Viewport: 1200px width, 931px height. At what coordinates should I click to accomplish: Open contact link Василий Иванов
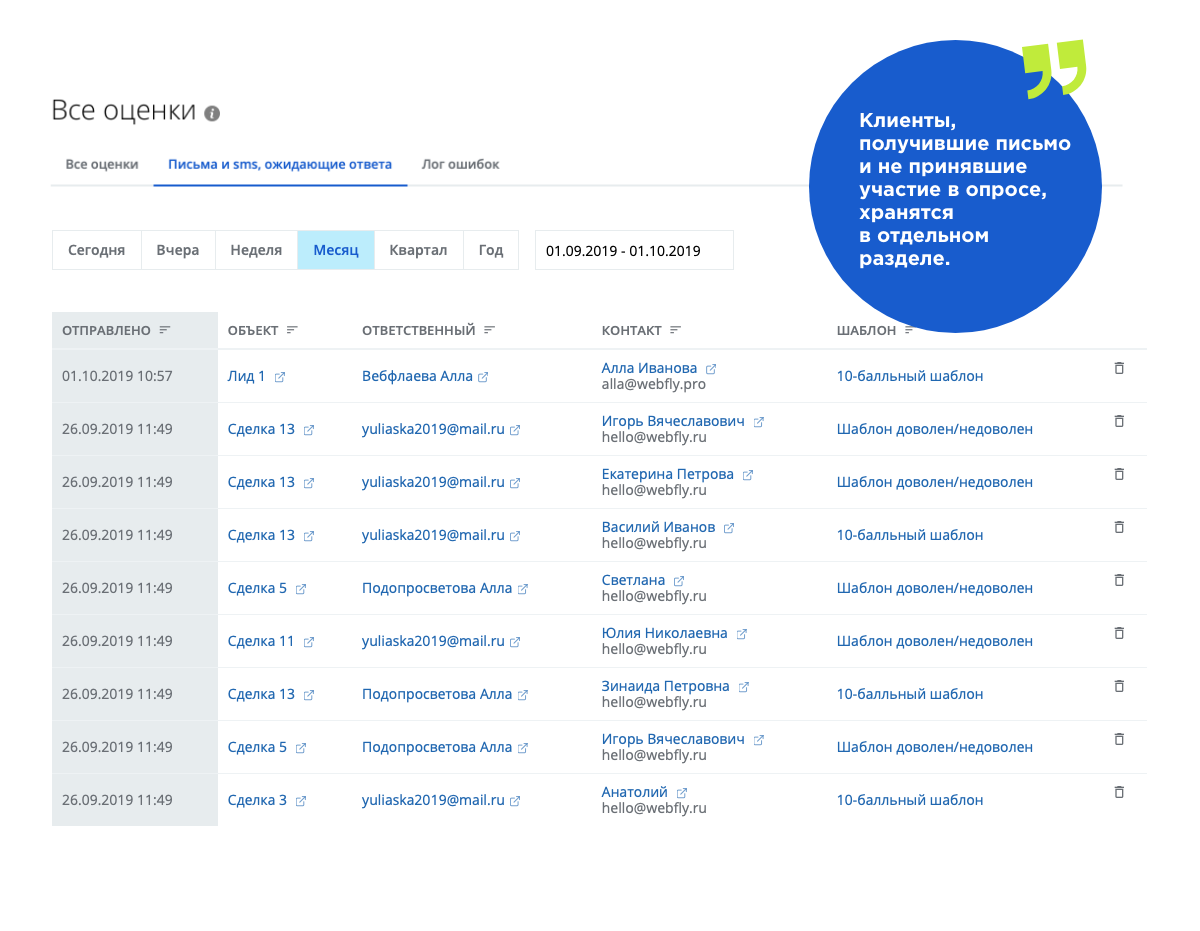pos(659,527)
